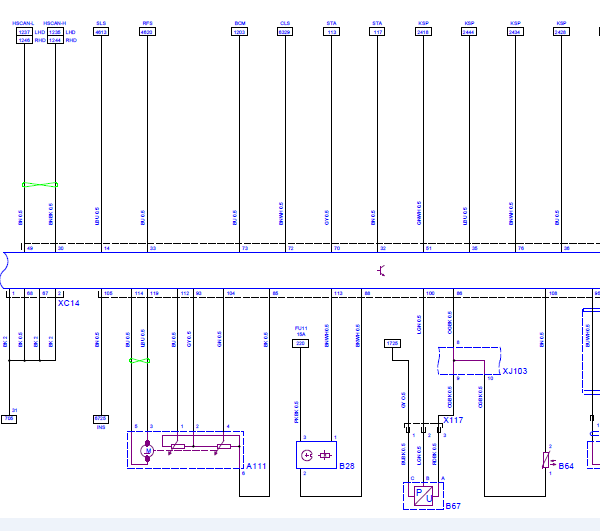Click circuit reference box 1244

pyautogui.click(x=55, y=40)
